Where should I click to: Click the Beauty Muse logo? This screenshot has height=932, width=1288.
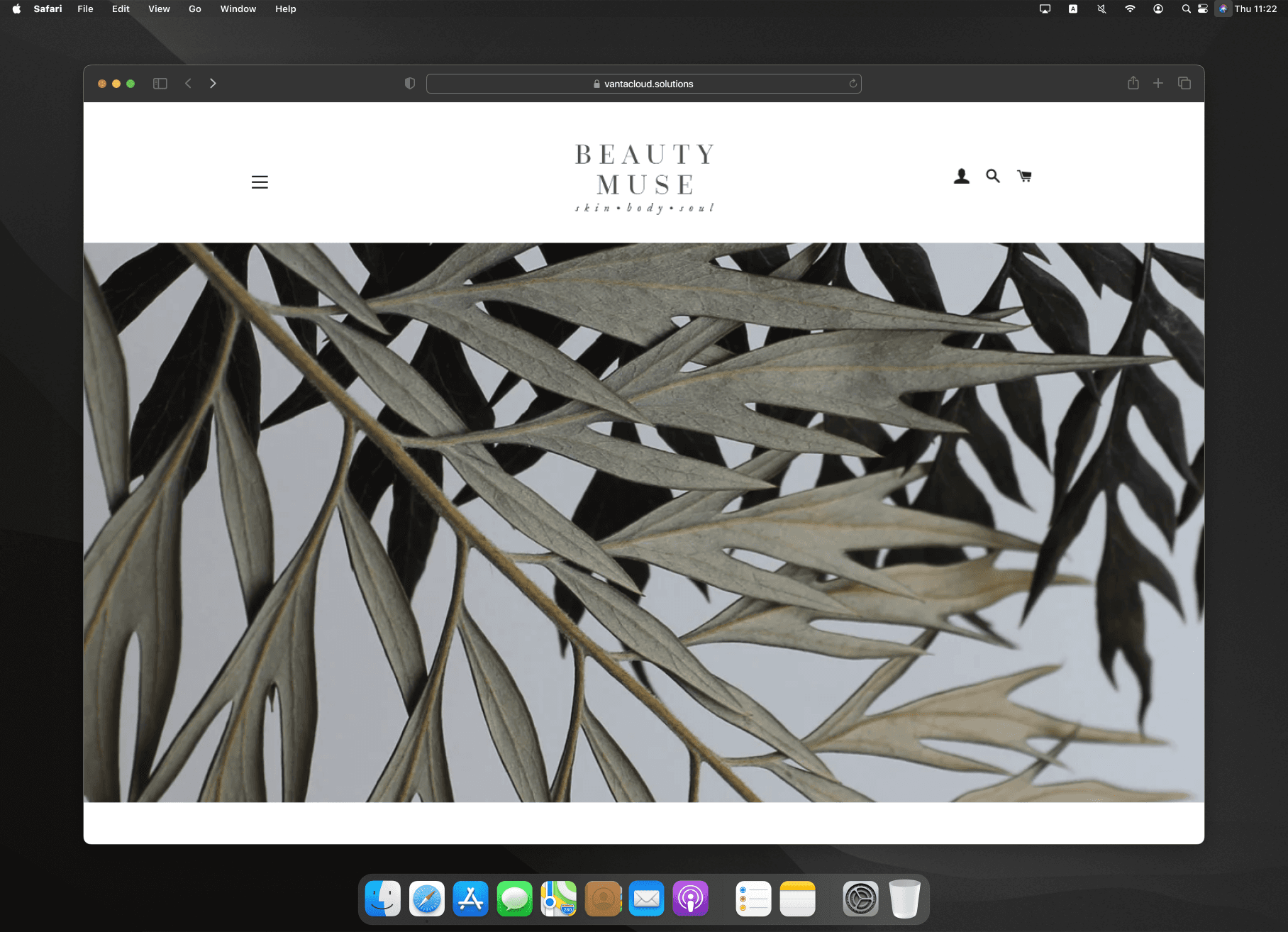click(x=644, y=177)
